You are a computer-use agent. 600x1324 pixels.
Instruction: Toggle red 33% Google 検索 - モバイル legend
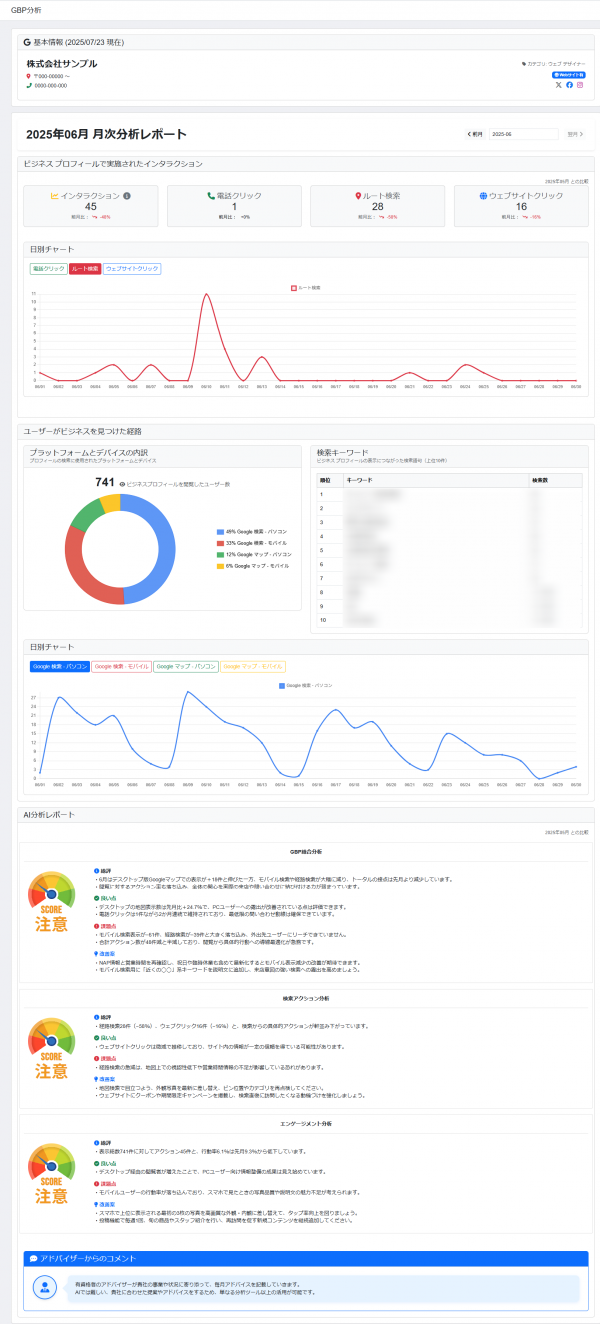click(254, 543)
